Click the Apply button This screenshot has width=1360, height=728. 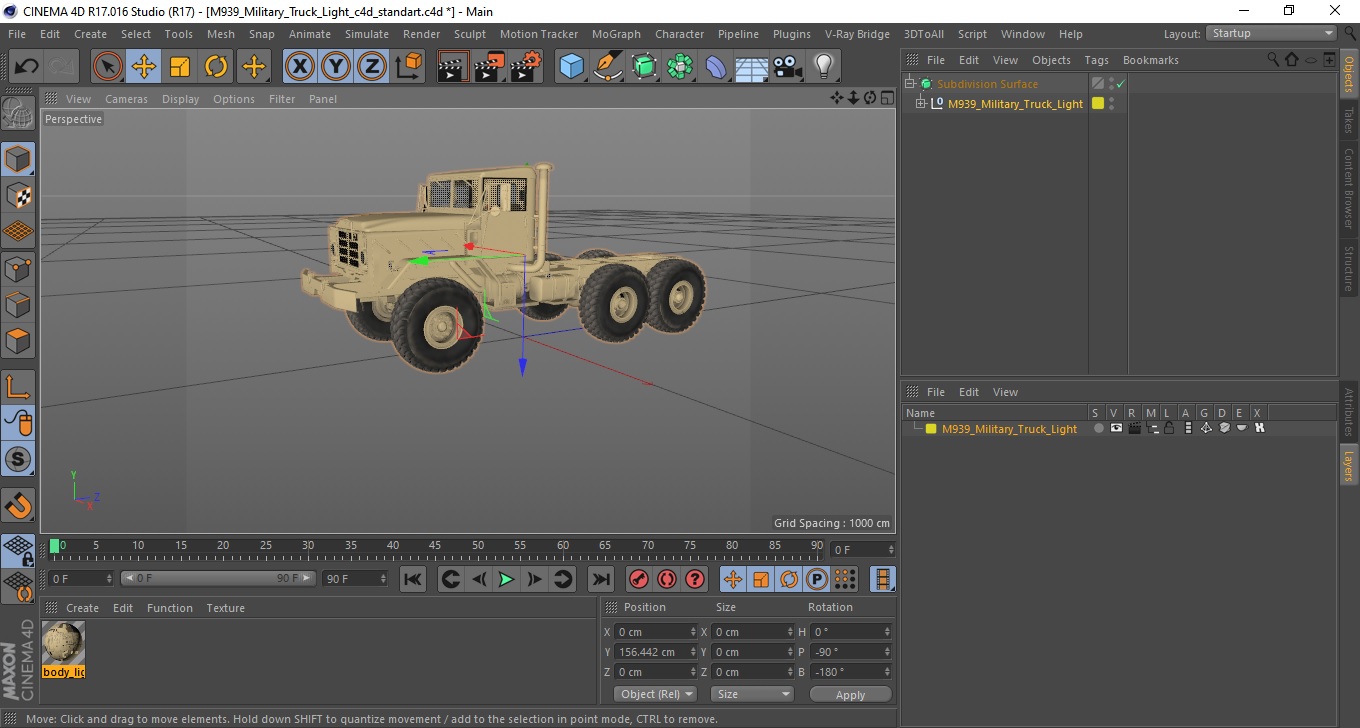(850, 694)
